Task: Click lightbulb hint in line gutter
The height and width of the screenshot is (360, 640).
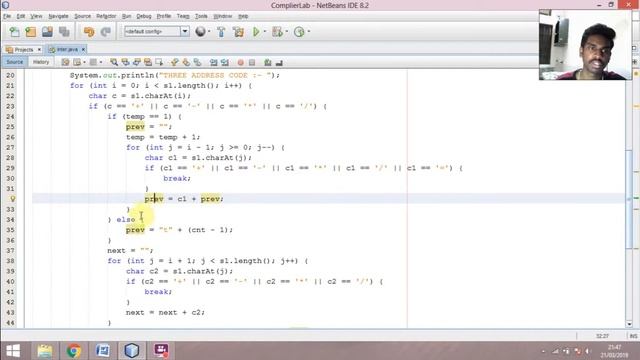Action: tap(13, 199)
